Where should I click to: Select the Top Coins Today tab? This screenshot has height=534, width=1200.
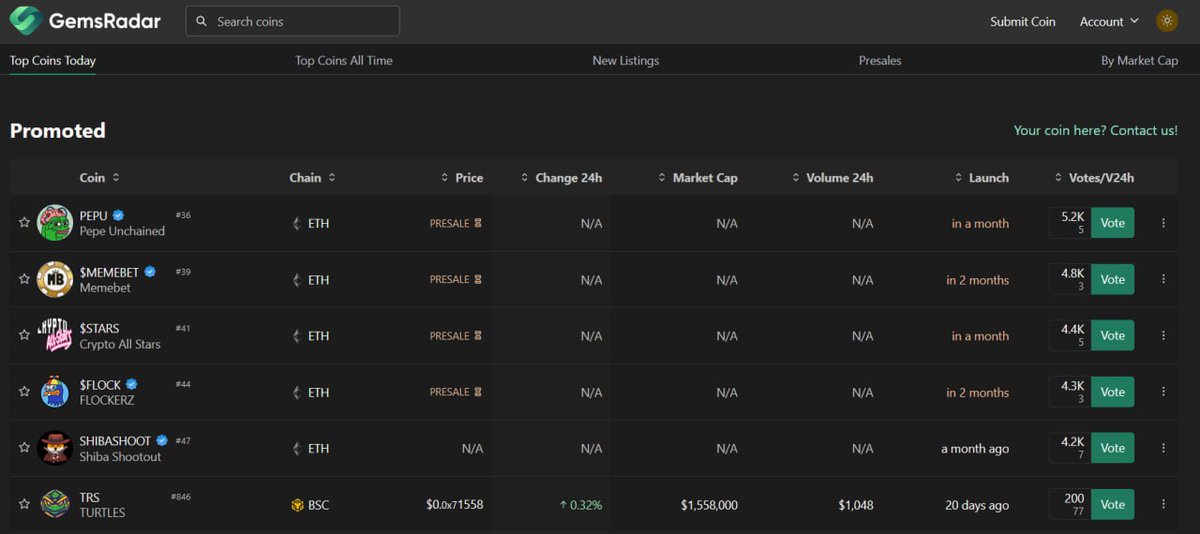tap(53, 60)
